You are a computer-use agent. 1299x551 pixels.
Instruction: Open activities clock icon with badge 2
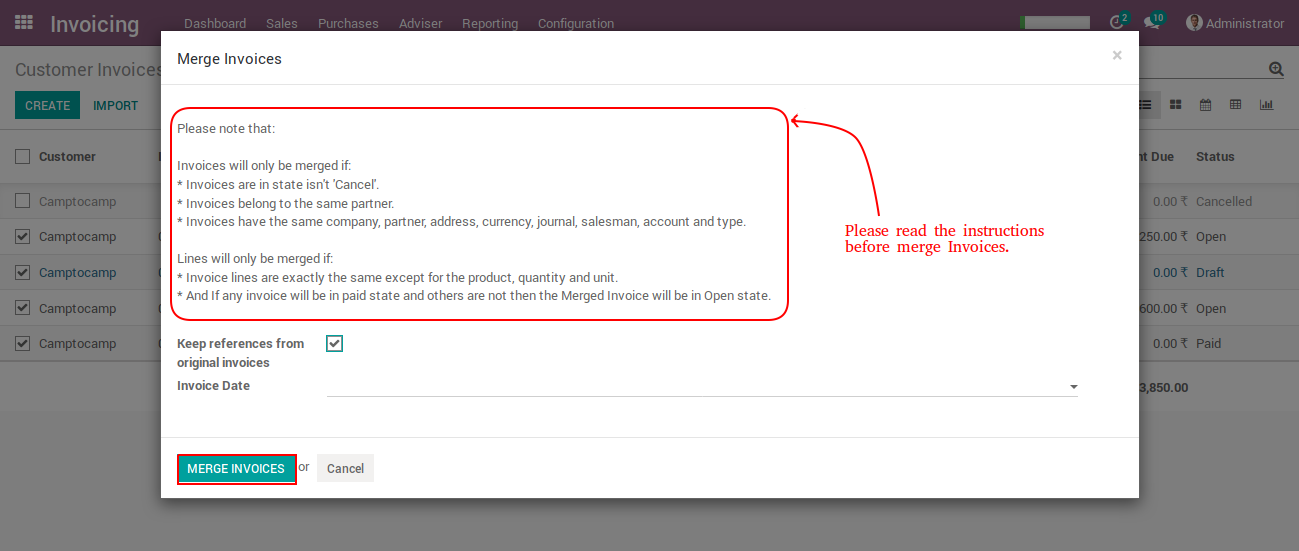pyautogui.click(x=1117, y=23)
